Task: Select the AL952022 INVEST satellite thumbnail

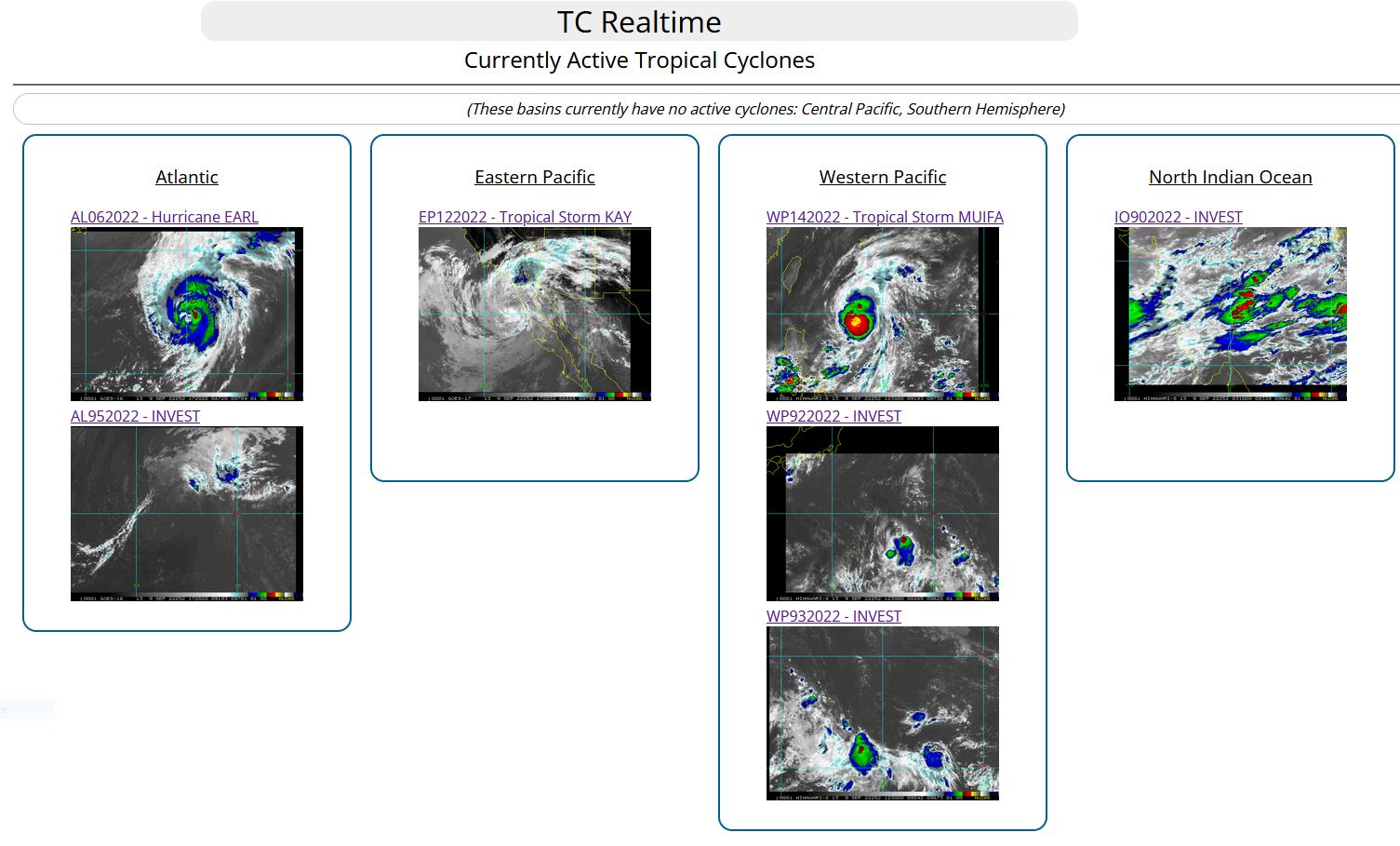Action: pyautogui.click(x=187, y=514)
